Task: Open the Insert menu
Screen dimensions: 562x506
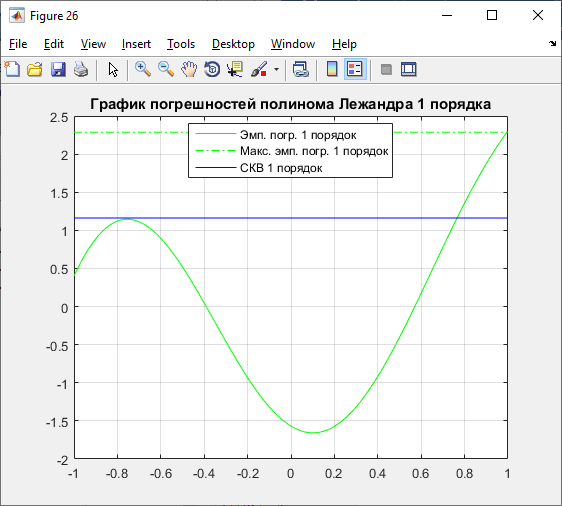Action: pos(136,44)
